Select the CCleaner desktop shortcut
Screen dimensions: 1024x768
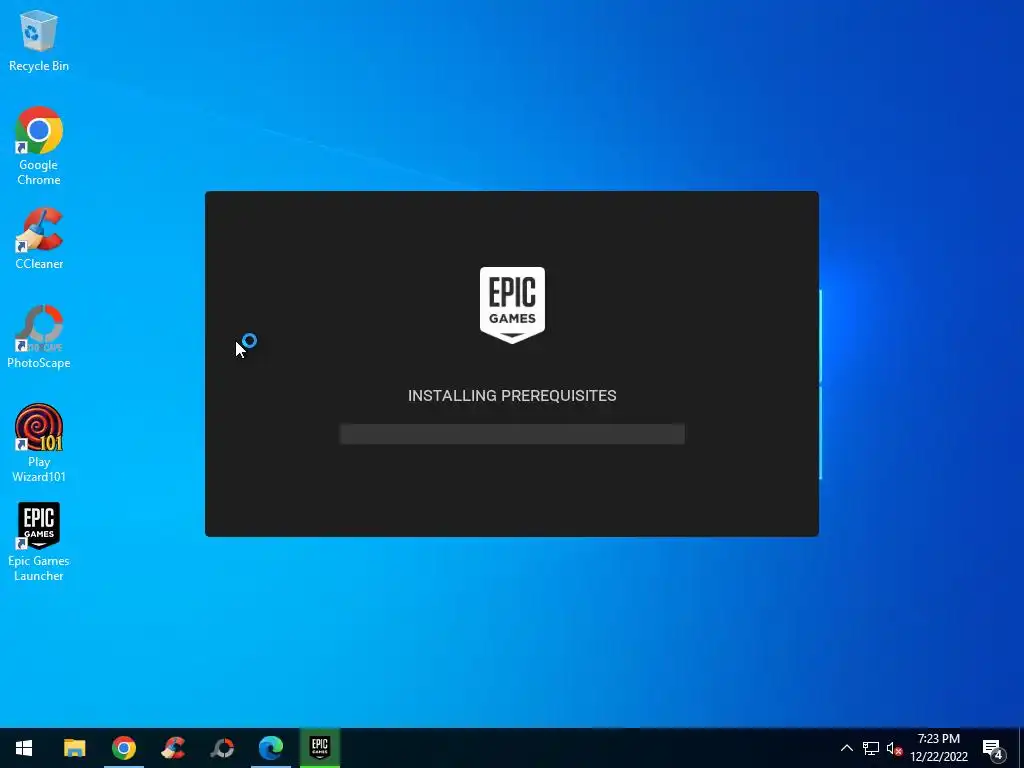point(39,238)
